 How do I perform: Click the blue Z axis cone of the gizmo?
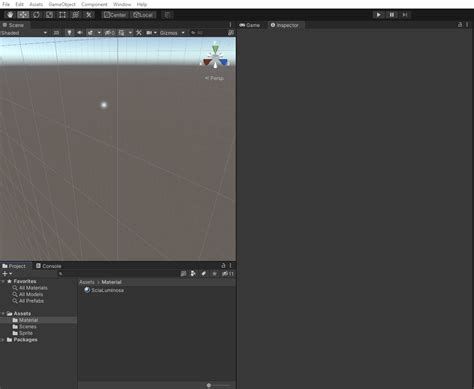[224, 62]
